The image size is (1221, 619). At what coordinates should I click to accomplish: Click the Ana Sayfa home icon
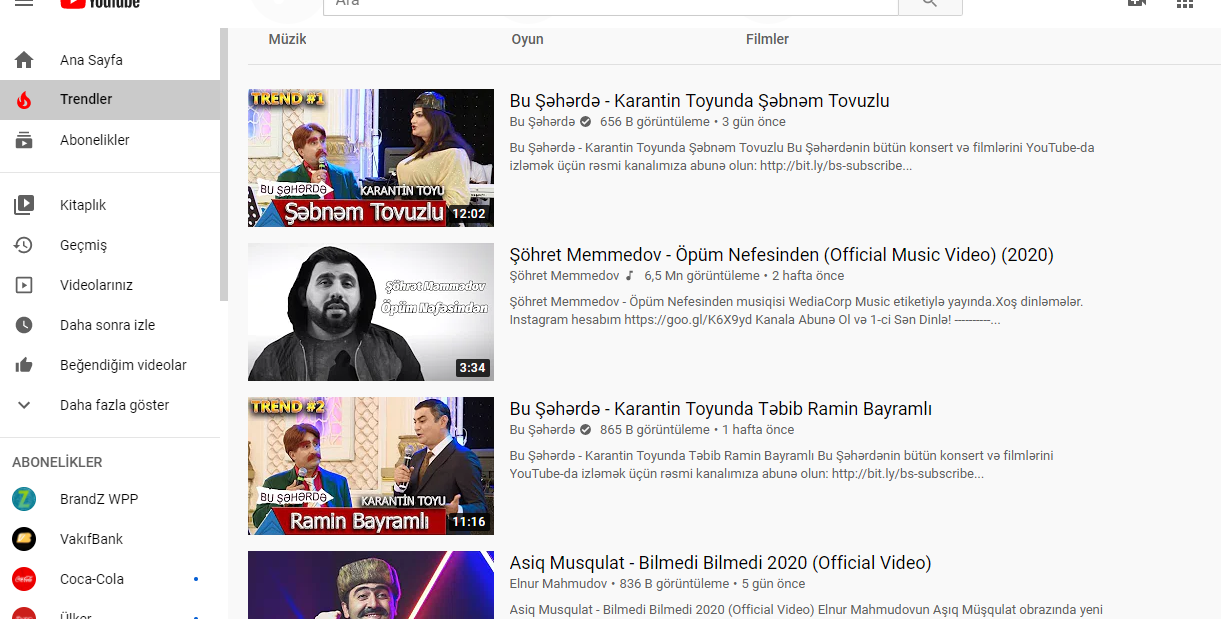[x=24, y=60]
